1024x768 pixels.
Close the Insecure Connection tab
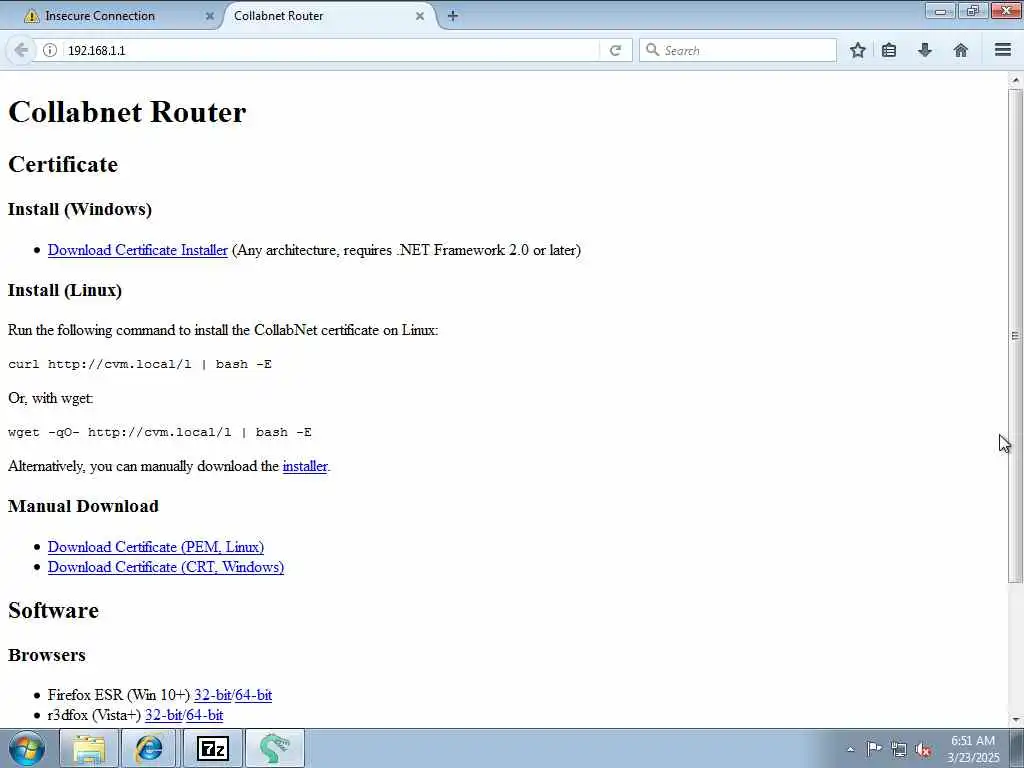coord(210,16)
